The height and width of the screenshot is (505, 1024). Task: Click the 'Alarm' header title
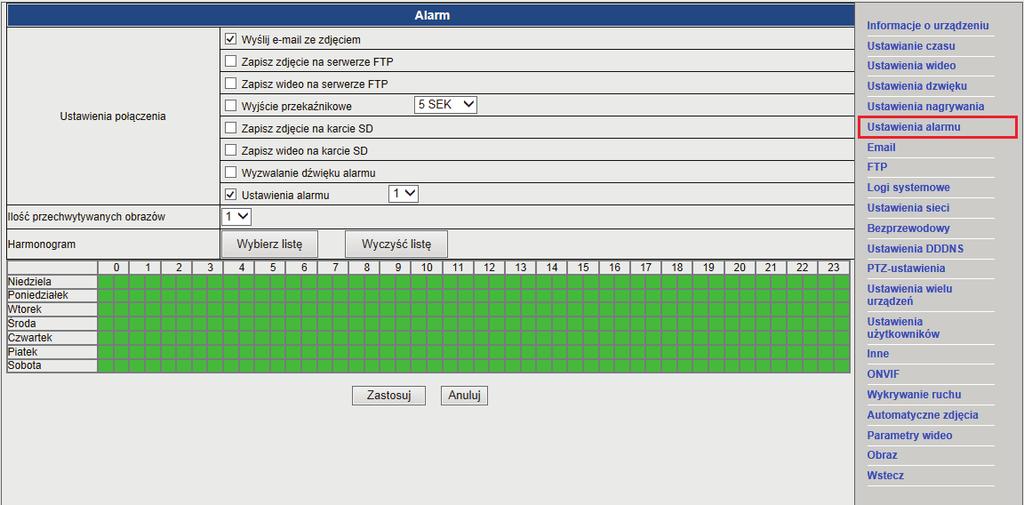pyautogui.click(x=432, y=16)
